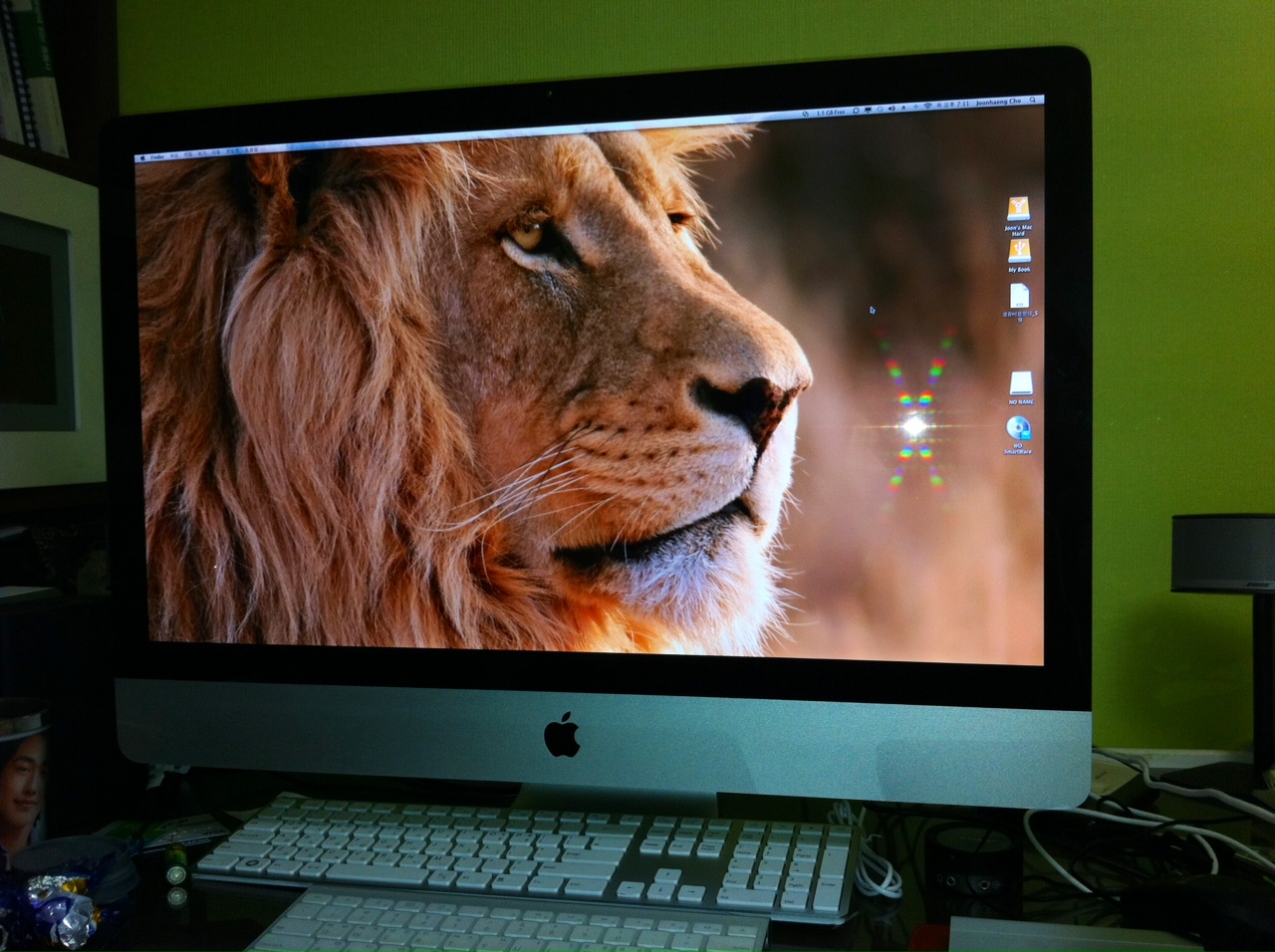Click the lion wallpaper desktop background
Screen dimensions: 1275x952
[448, 398]
